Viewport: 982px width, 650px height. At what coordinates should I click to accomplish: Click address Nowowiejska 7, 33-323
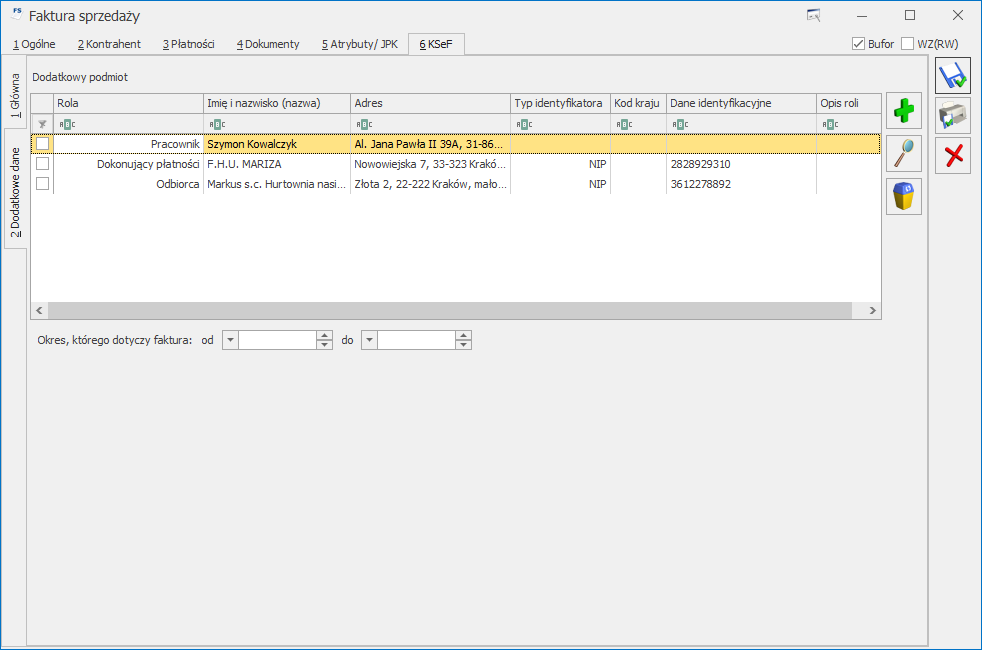coord(430,164)
